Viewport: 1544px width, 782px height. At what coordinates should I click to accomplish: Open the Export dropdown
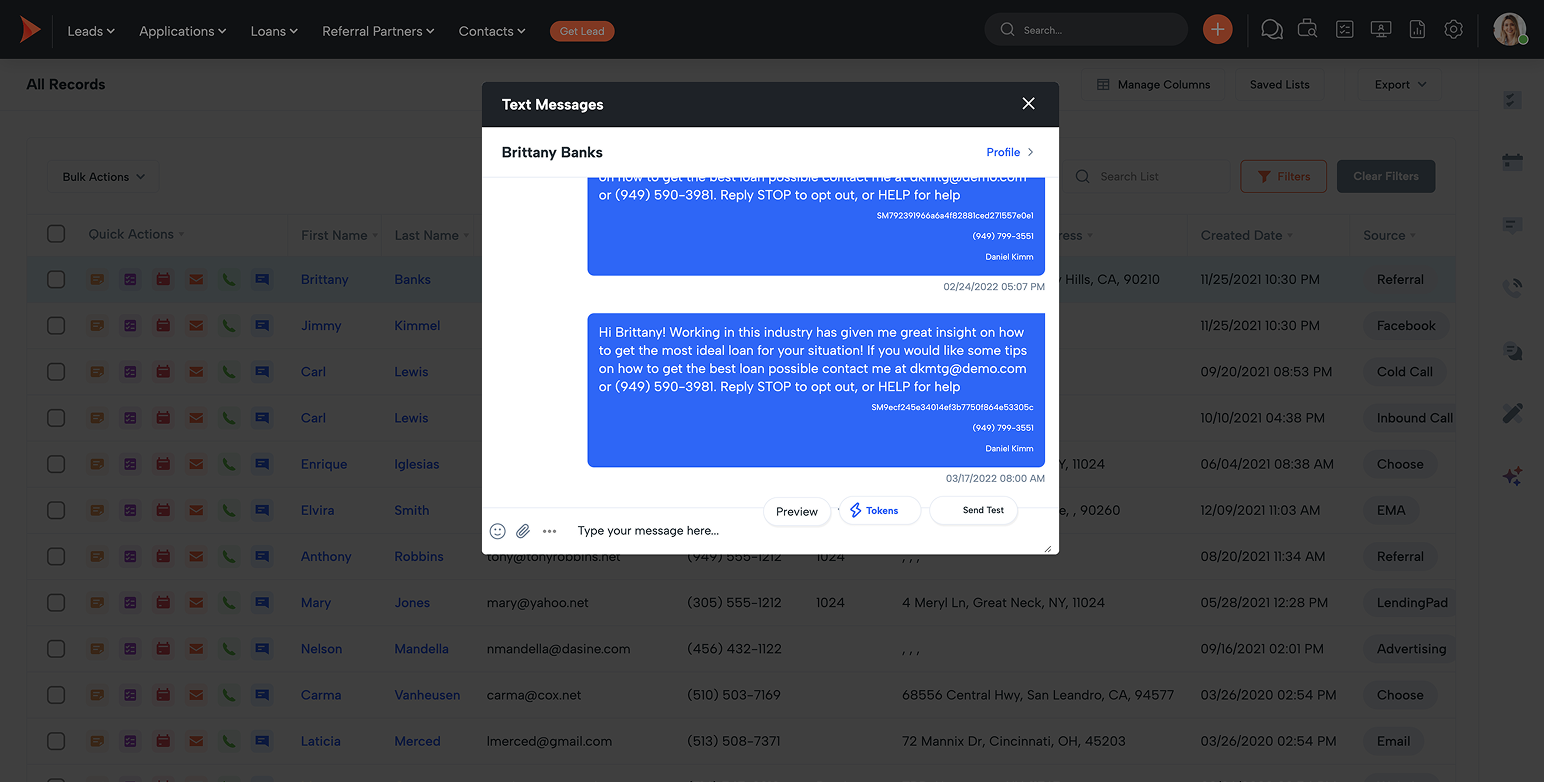[1400, 85]
